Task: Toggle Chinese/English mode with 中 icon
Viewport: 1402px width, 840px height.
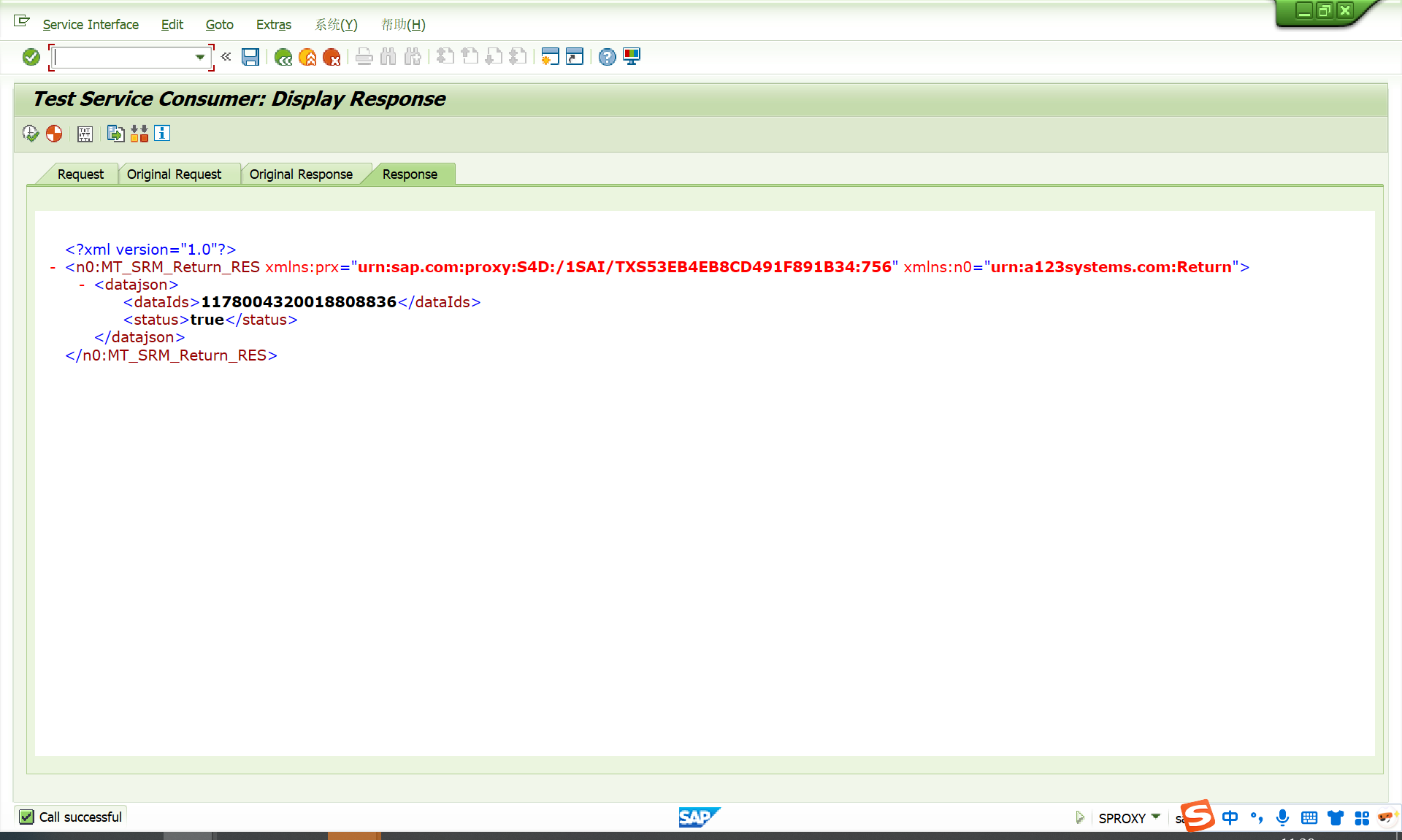Action: coord(1230,817)
